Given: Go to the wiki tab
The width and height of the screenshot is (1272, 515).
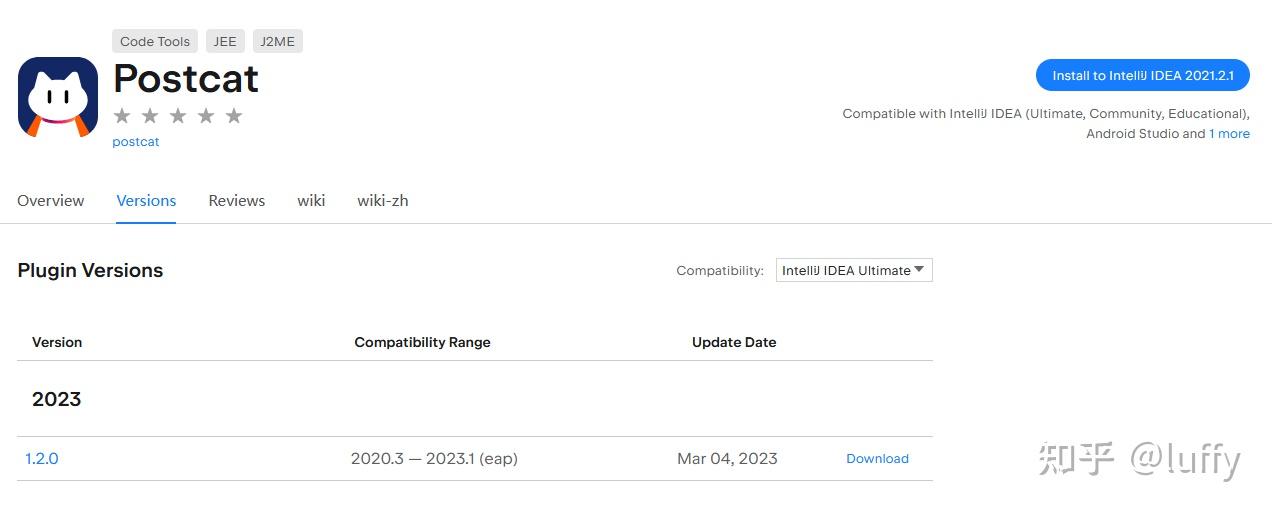Looking at the screenshot, I should click(311, 201).
